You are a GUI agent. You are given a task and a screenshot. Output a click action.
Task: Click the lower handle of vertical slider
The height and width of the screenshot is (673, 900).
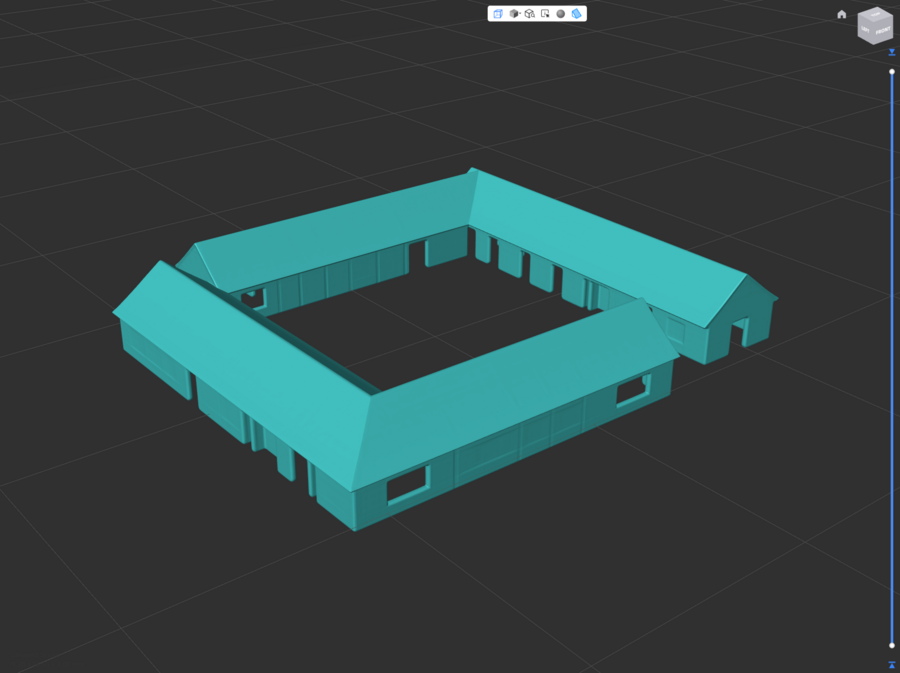click(891, 645)
